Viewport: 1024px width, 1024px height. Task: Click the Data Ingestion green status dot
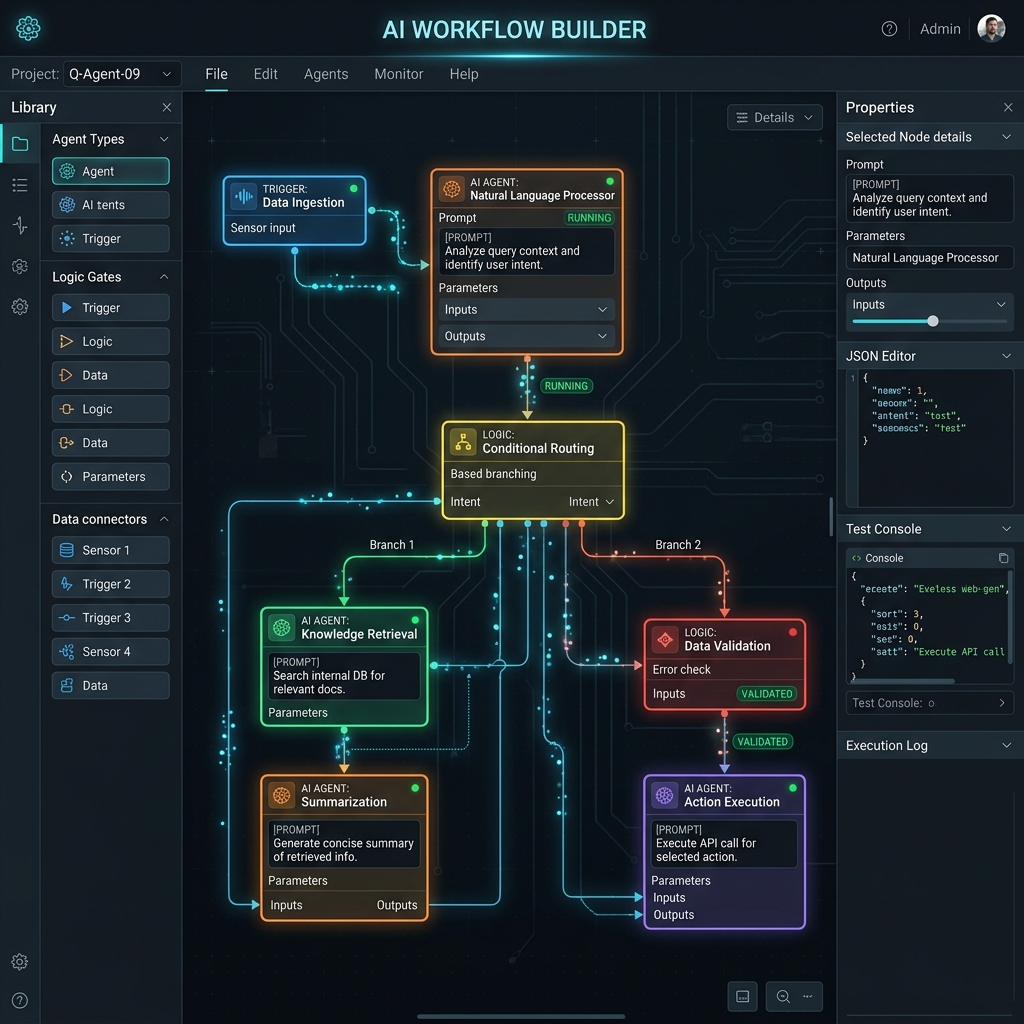[353, 188]
